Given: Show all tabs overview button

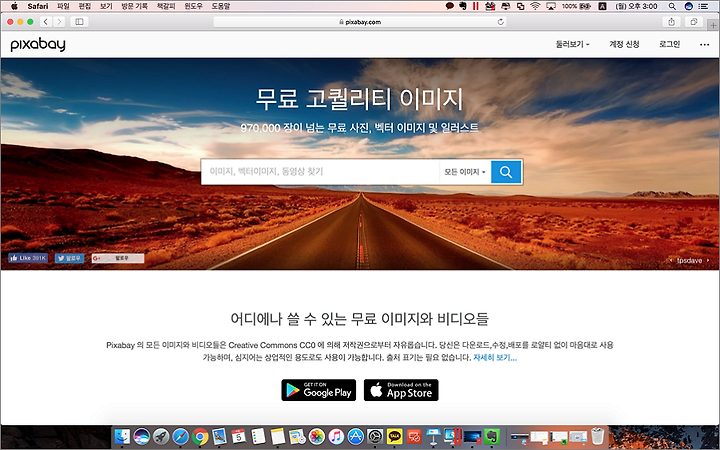Looking at the screenshot, I should coord(694,22).
